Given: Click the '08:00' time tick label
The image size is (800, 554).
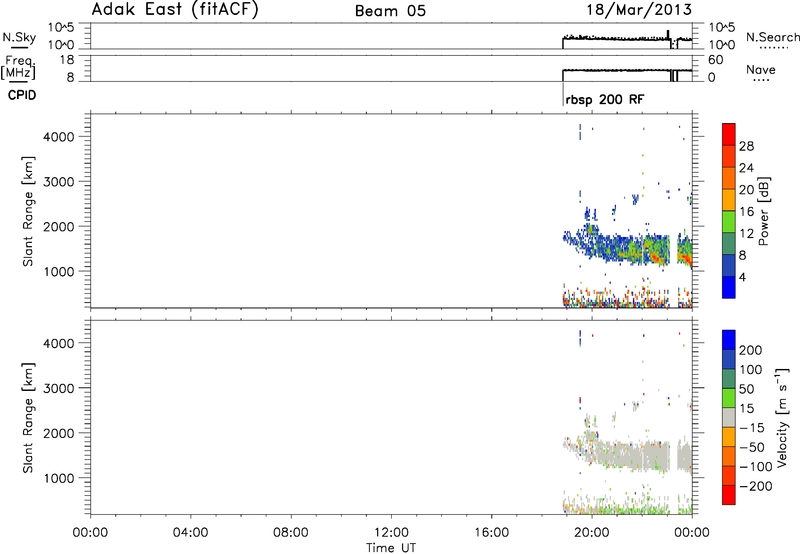Looking at the screenshot, I should click(x=291, y=533).
